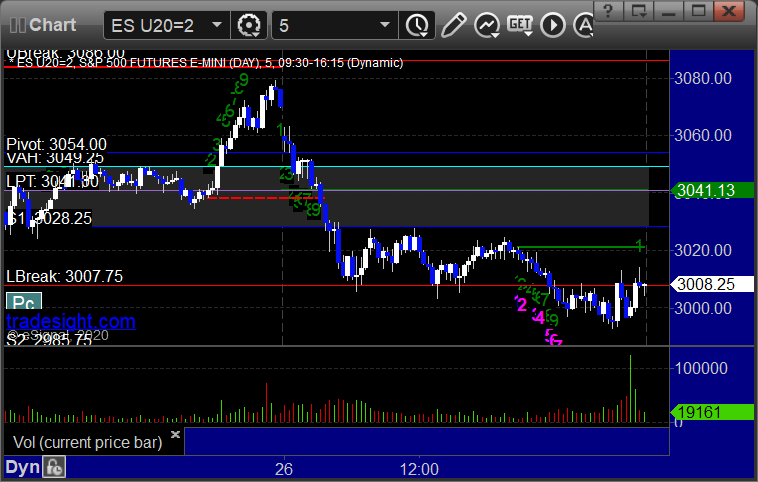Click the help question mark button
The height and width of the screenshot is (482, 758).
coord(608,10)
